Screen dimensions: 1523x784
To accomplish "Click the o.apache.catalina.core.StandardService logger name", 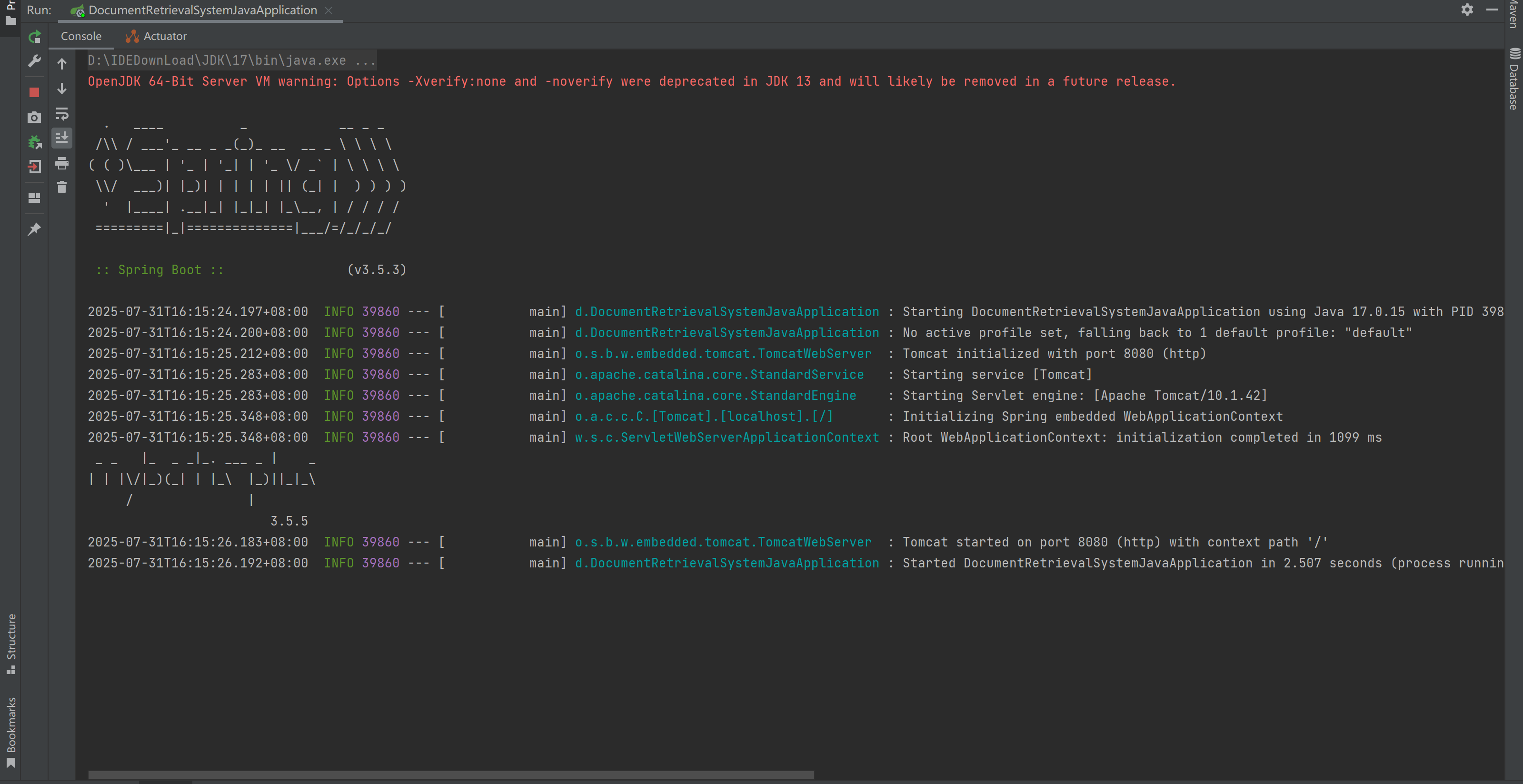I will pos(719,374).
